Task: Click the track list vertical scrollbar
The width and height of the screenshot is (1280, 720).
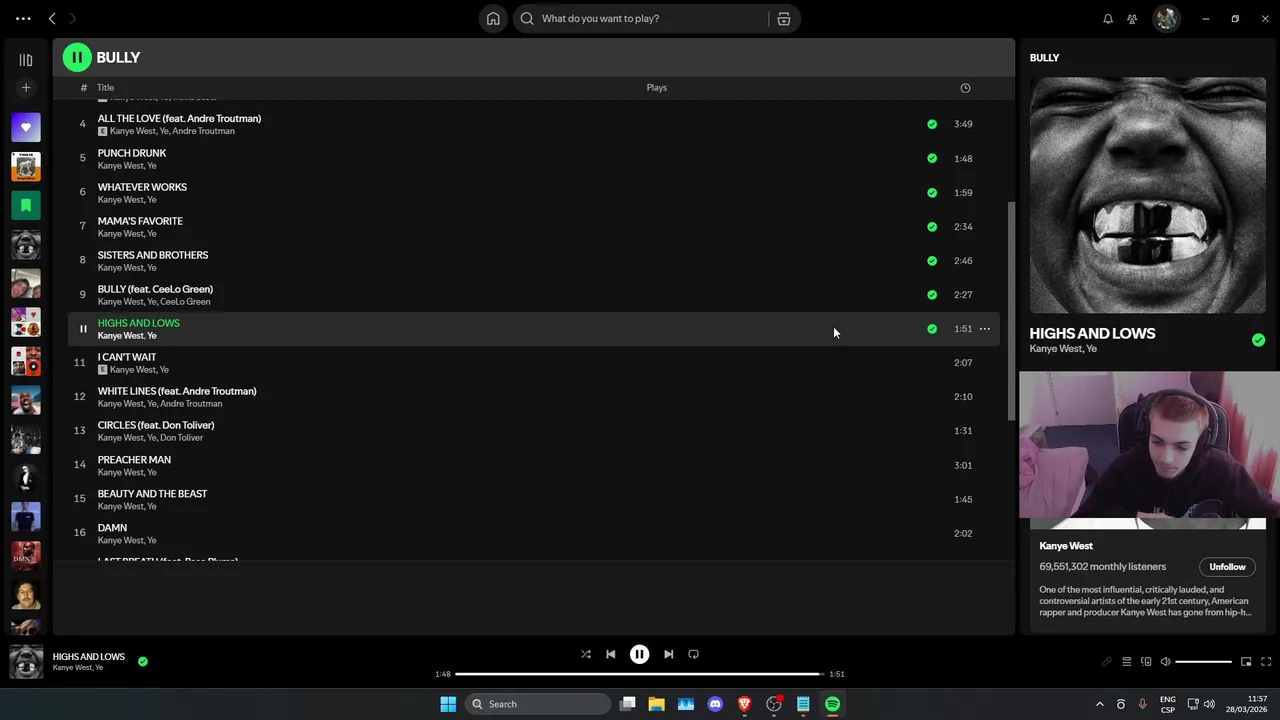Action: click(1010, 310)
